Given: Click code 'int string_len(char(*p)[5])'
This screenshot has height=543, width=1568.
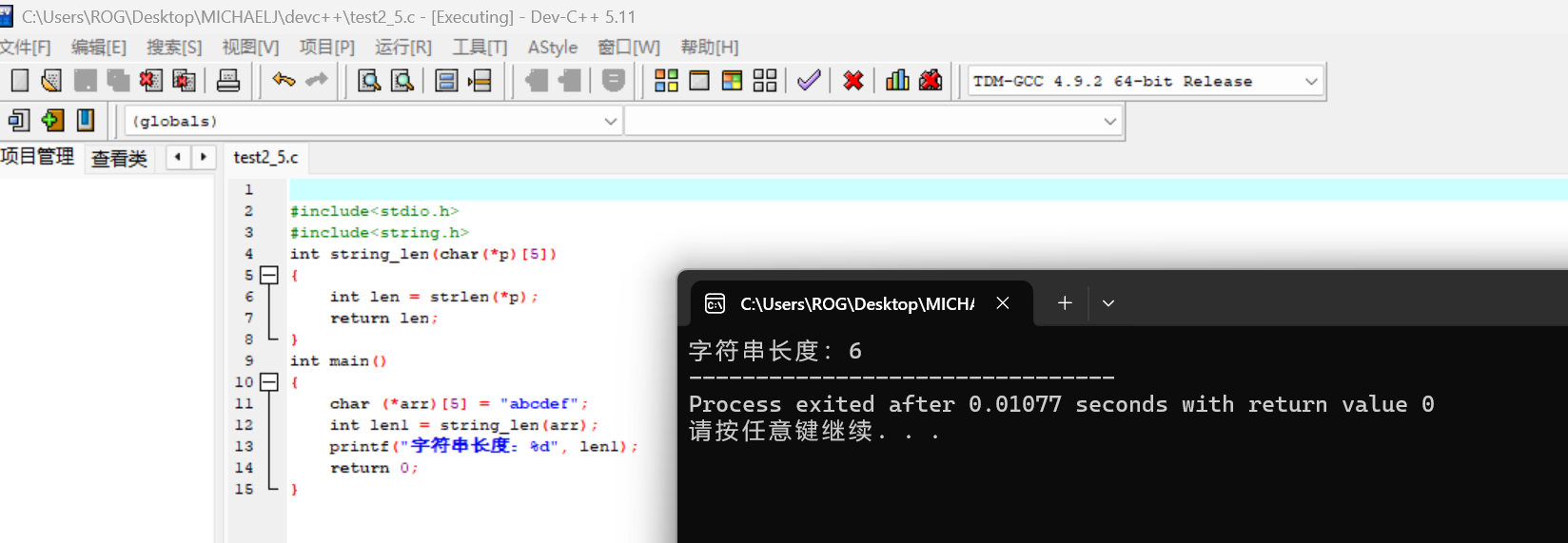Looking at the screenshot, I should pos(423,254).
